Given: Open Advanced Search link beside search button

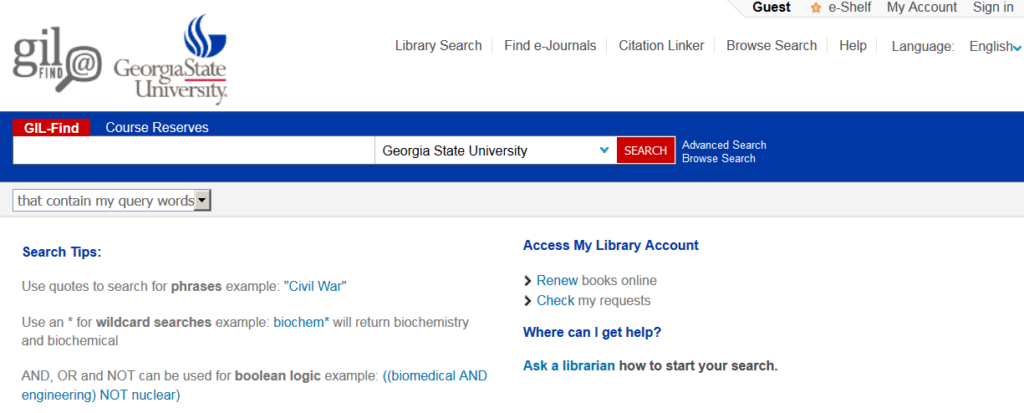Looking at the screenshot, I should pyautogui.click(x=724, y=145).
